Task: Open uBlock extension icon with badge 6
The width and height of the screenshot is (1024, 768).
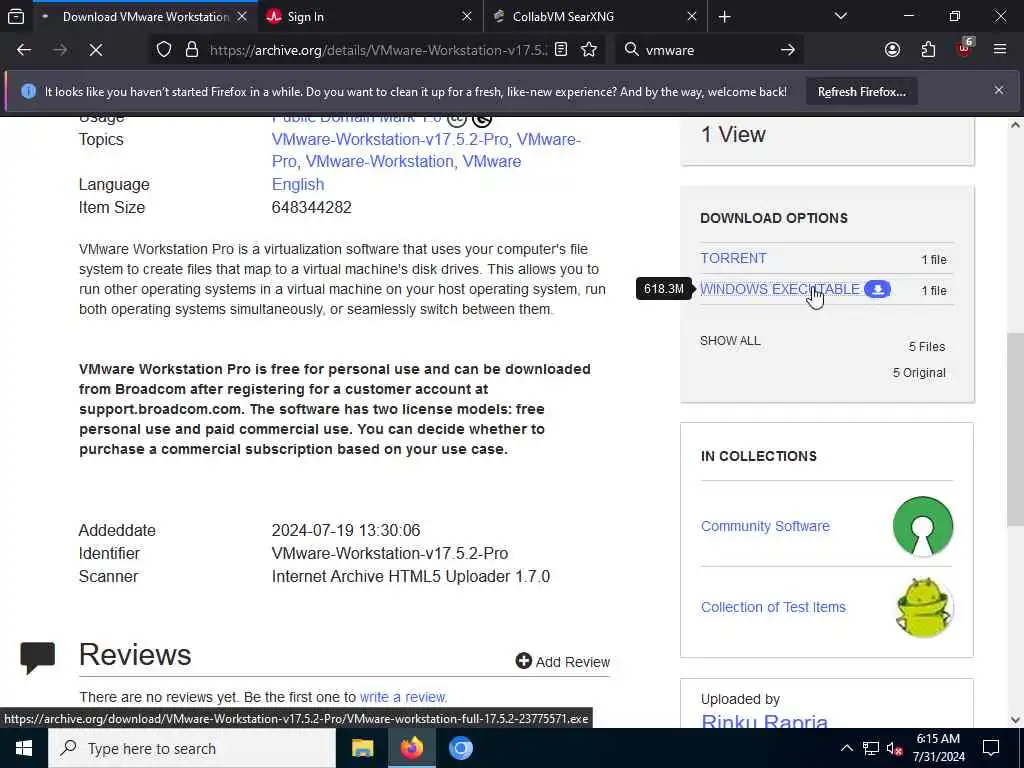Action: click(x=965, y=48)
